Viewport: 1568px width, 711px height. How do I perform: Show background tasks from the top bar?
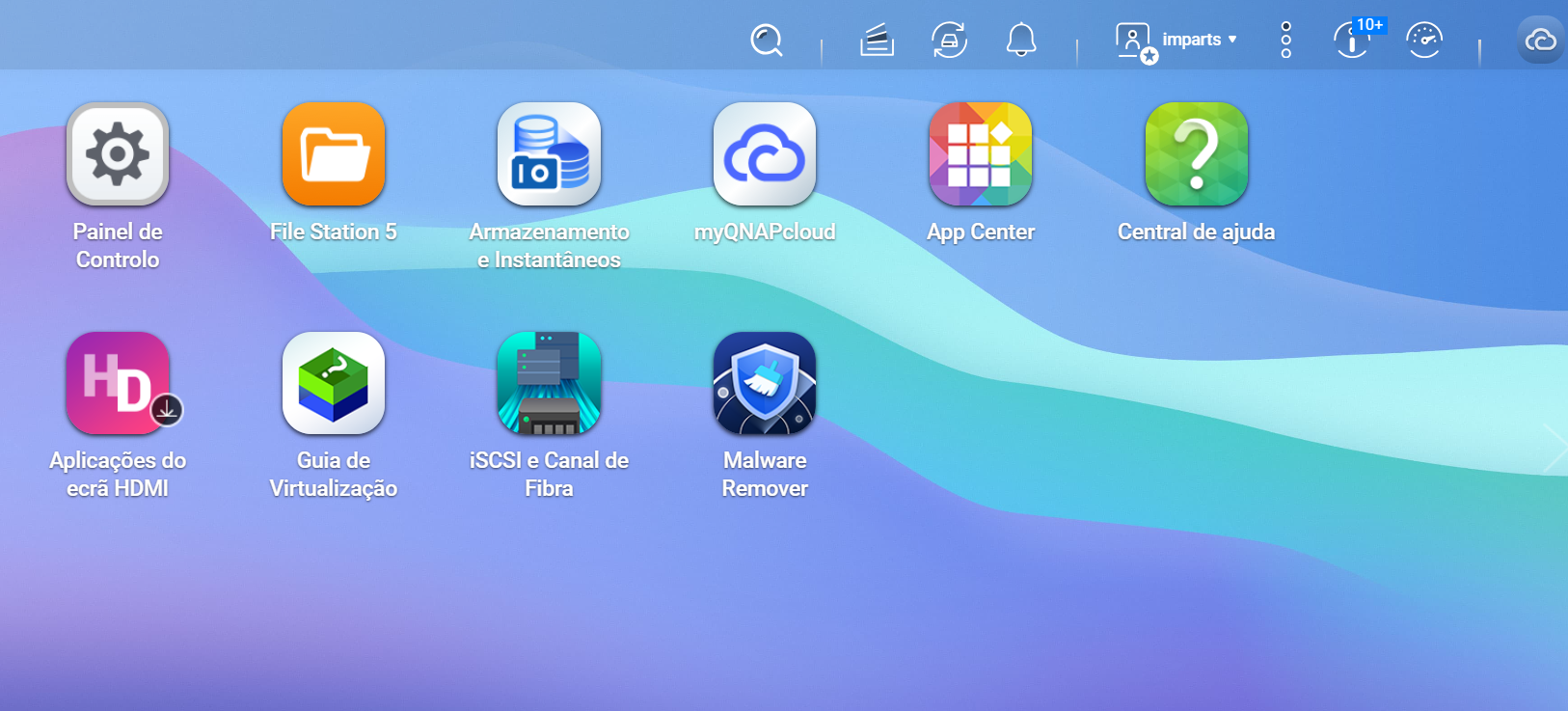(877, 41)
